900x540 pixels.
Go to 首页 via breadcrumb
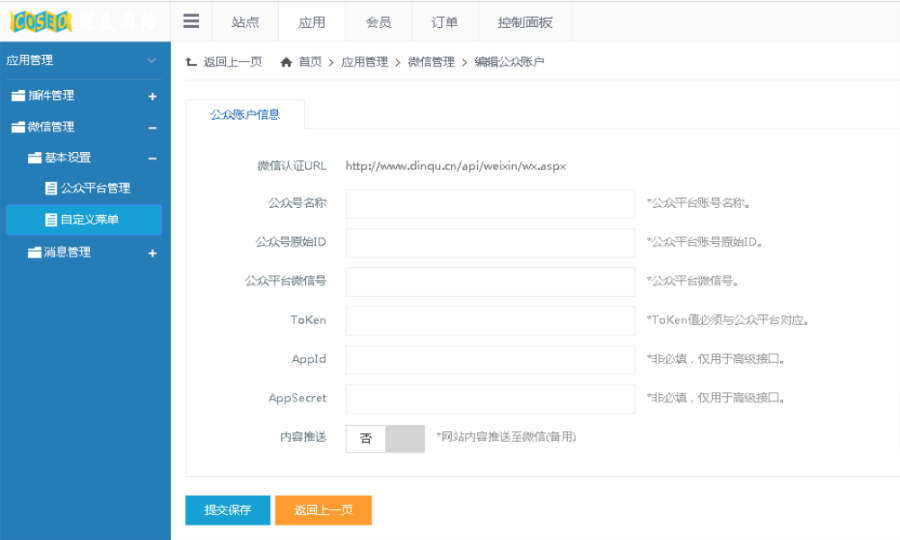click(311, 62)
